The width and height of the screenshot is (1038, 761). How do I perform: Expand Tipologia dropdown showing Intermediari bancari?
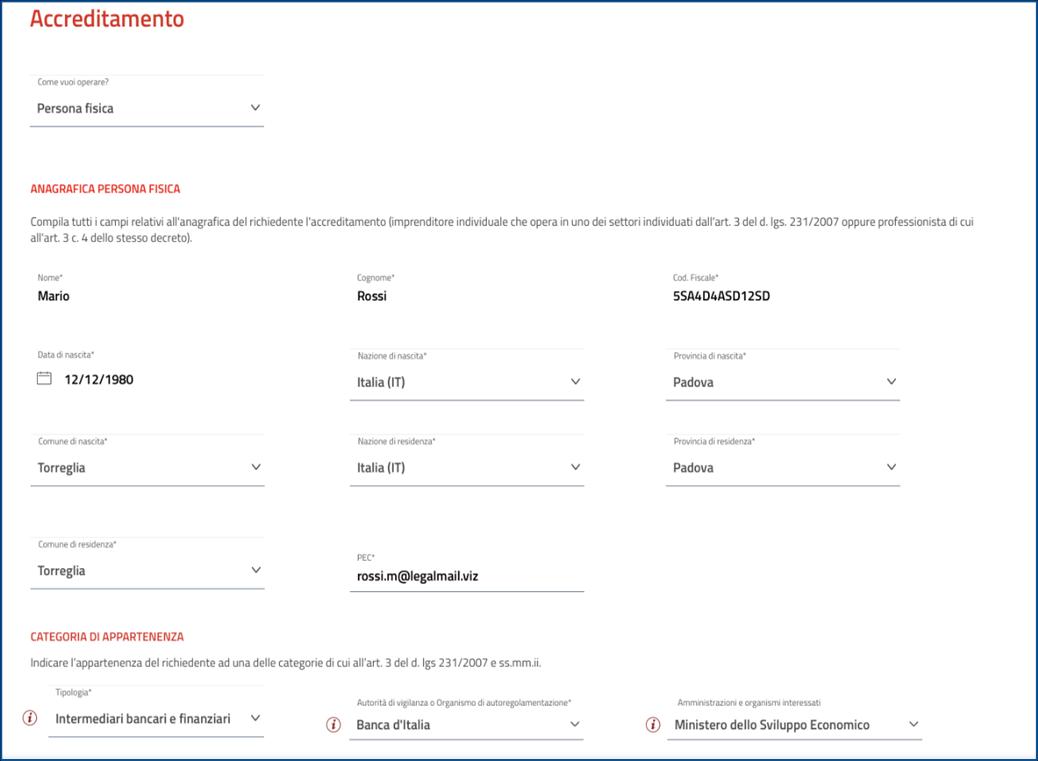point(156,719)
